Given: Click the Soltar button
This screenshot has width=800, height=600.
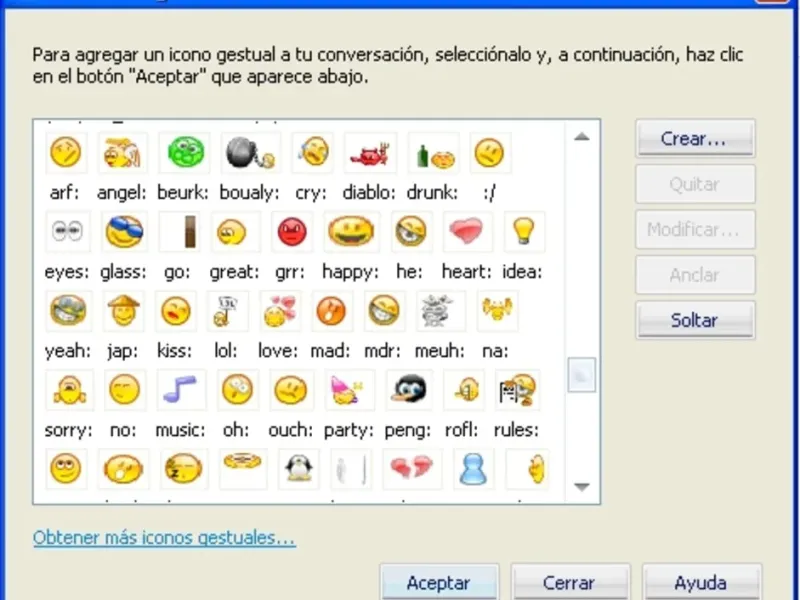Looking at the screenshot, I should point(695,320).
